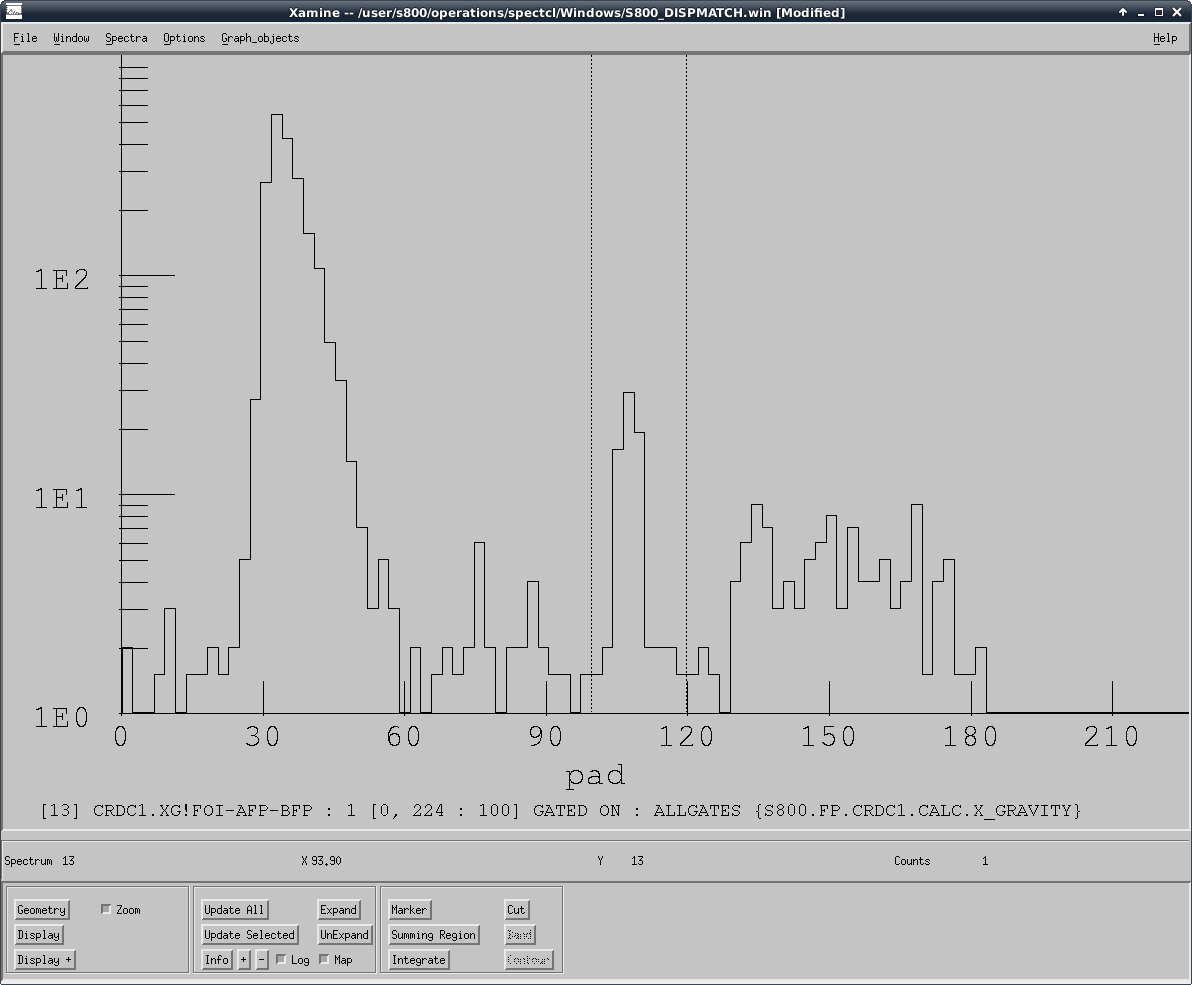Click the histogram peak near pad 108

point(629,394)
